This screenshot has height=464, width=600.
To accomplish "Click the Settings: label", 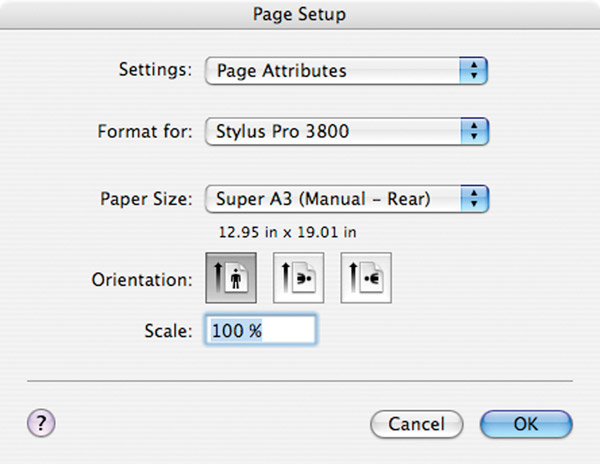I will pos(155,70).
